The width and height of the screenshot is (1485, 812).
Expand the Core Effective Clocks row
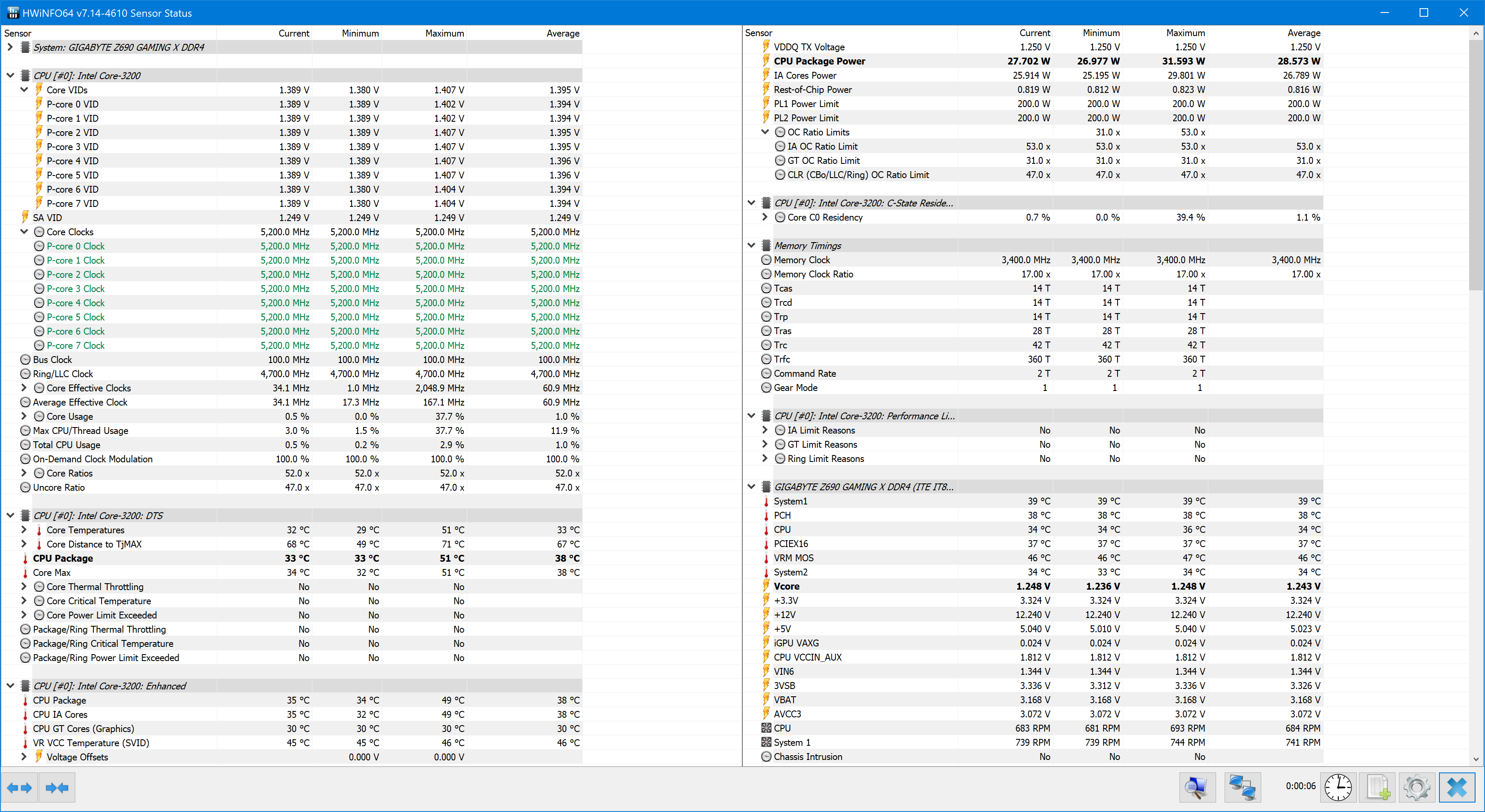pyautogui.click(x=24, y=388)
